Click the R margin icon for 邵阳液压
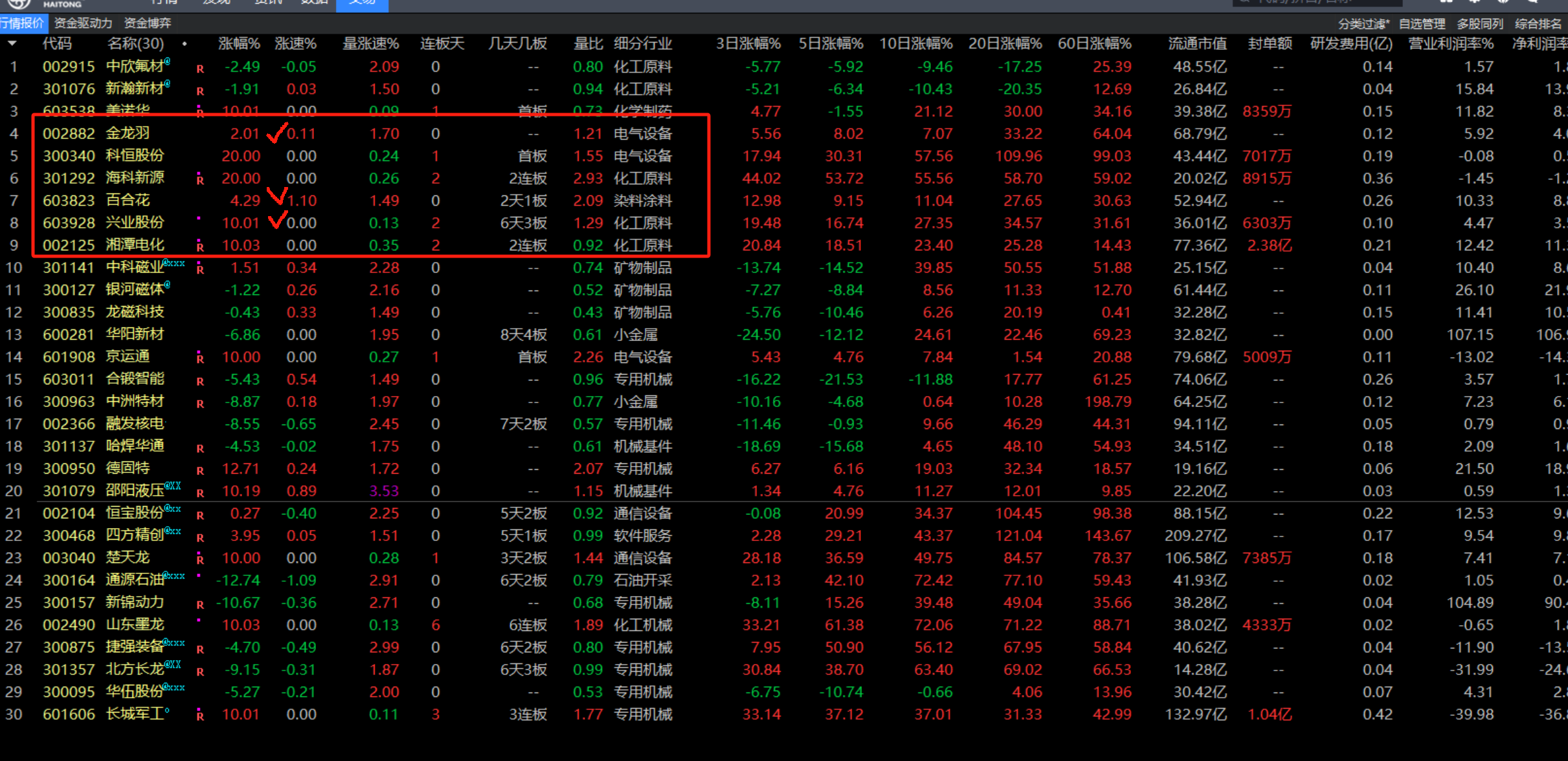The height and width of the screenshot is (761, 1568). [x=200, y=493]
